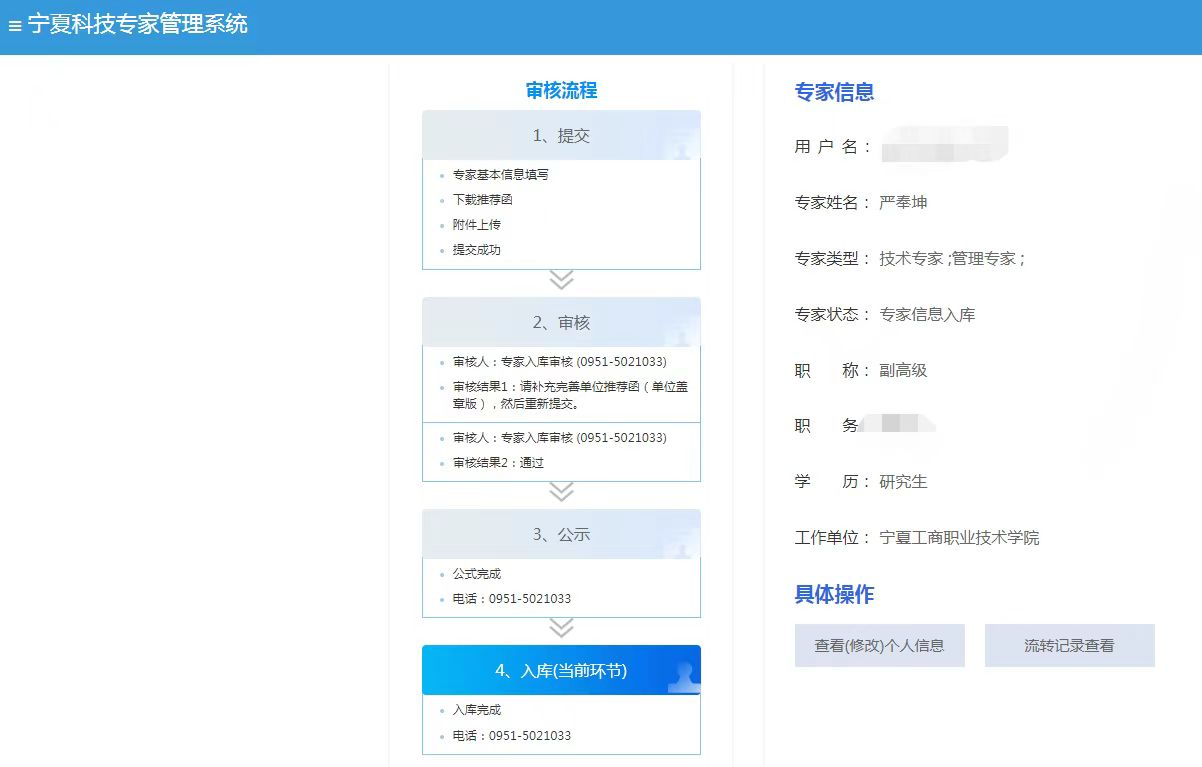Image resolution: width=1202 pixels, height=767 pixels.
Task: Click the 审核结果2：通过 entry
Action: [498, 463]
